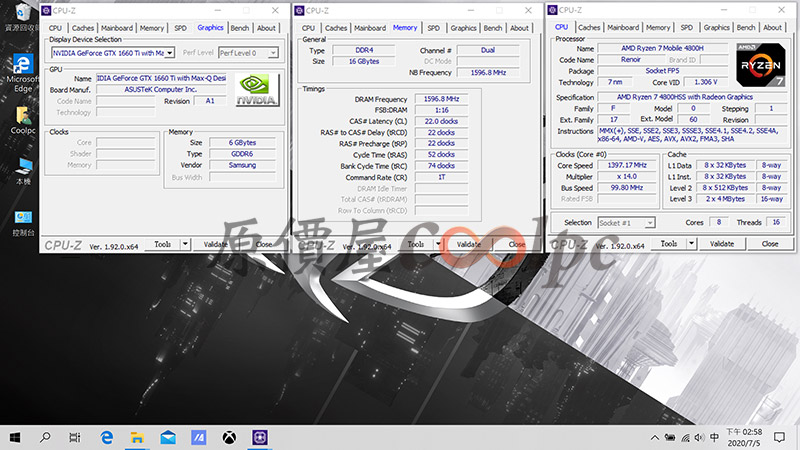Click the CPU-Z title icon of Memory window

pyautogui.click(x=299, y=10)
